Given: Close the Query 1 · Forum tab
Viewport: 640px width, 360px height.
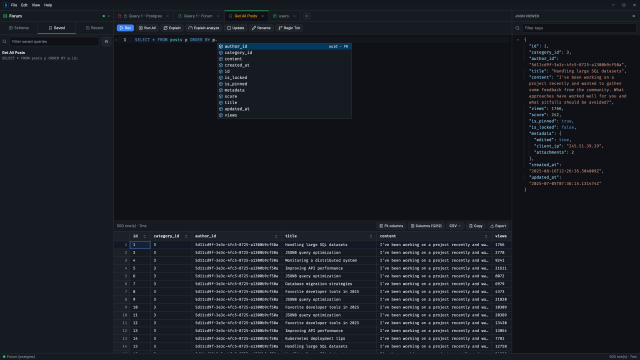Looking at the screenshot, I should (218, 16).
